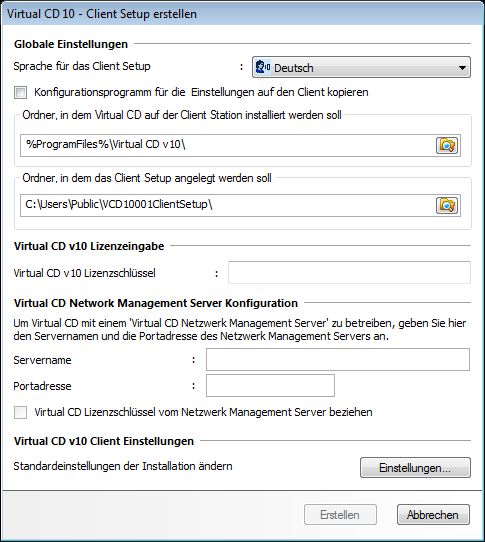The height and width of the screenshot is (542, 485).
Task: Click the C:\Users\Public\VCD10001ClientSetup\ path field
Action: point(227,205)
